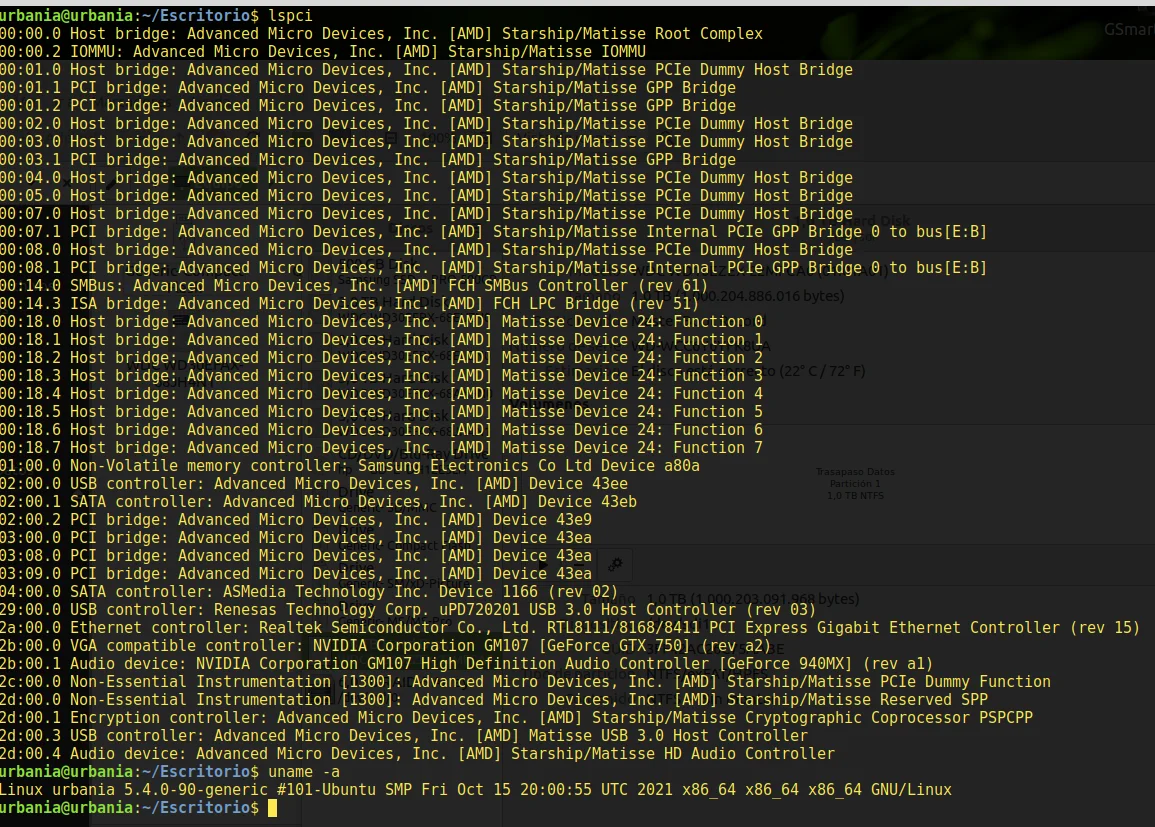
Task: Select the 2a:00.0 Realtek Ethernet controller line
Action: coord(570,629)
